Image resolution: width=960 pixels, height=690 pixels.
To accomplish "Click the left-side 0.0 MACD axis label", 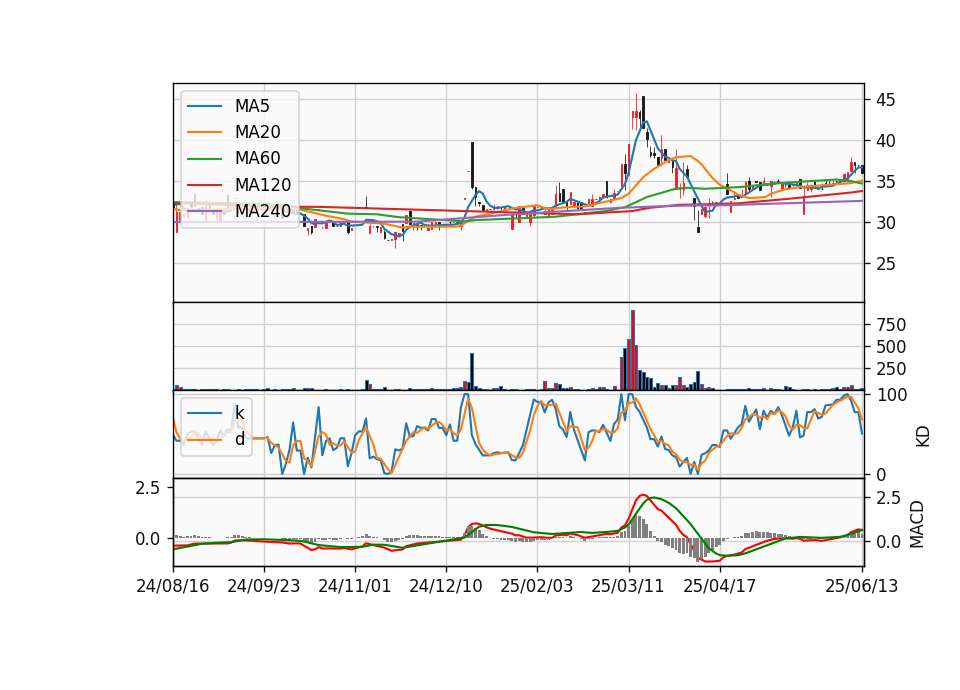I will 148,539.
